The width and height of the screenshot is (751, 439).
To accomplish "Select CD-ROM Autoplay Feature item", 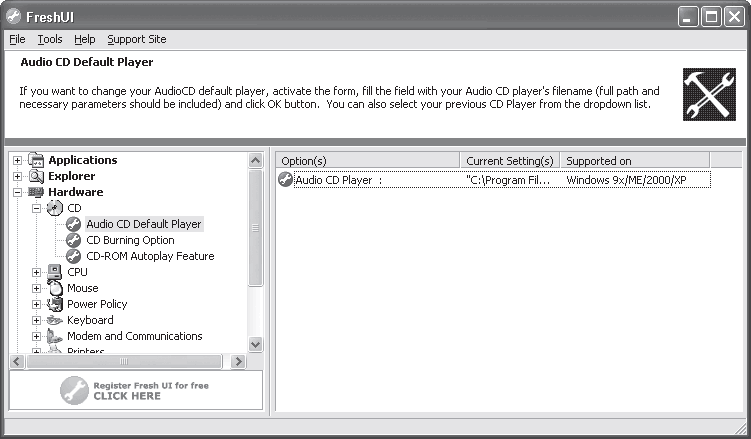I will 150,256.
